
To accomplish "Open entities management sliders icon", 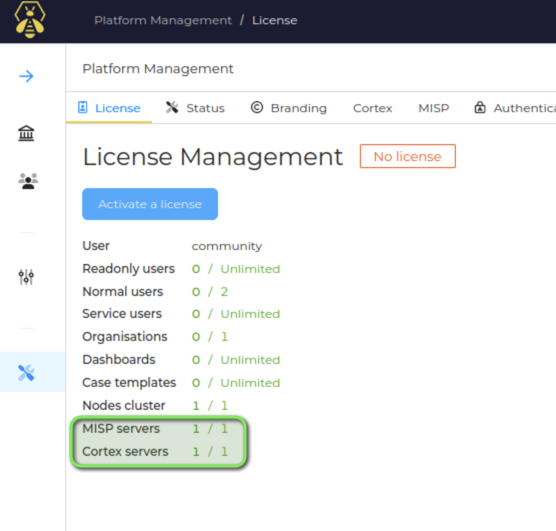I will (x=26, y=277).
